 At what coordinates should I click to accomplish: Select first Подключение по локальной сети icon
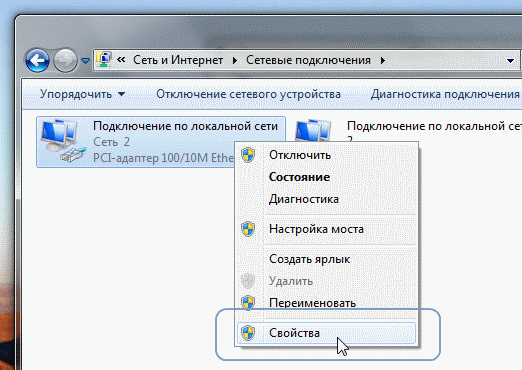[x=63, y=141]
